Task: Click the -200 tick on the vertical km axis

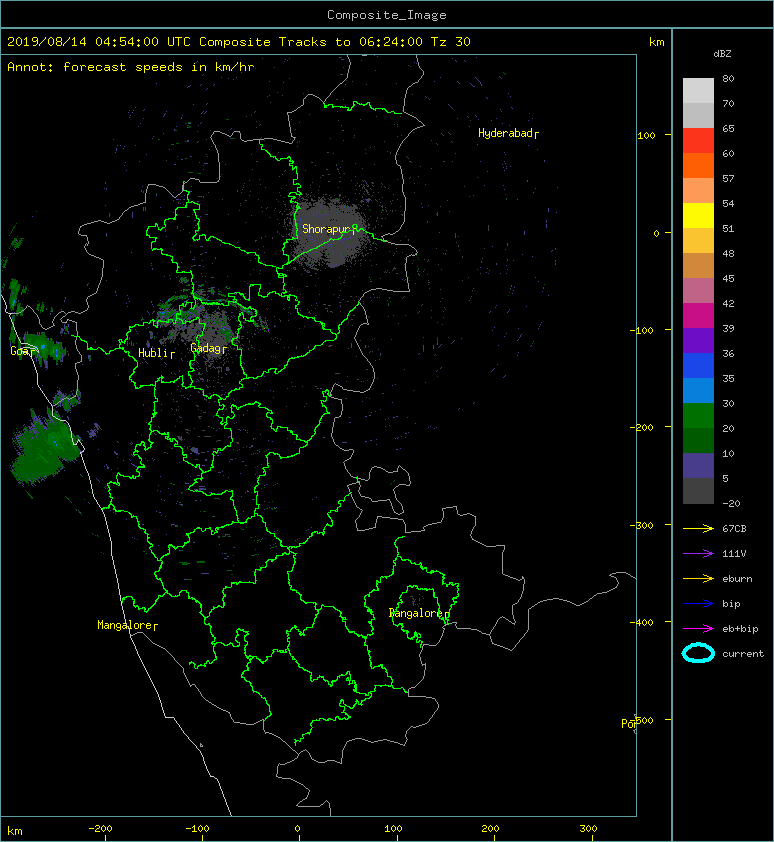Action: click(641, 427)
